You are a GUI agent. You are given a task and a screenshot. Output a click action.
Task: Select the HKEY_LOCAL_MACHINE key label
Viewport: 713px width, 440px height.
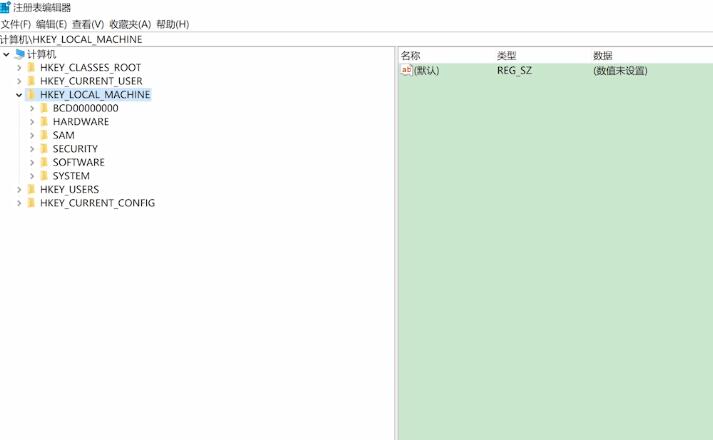95,95
